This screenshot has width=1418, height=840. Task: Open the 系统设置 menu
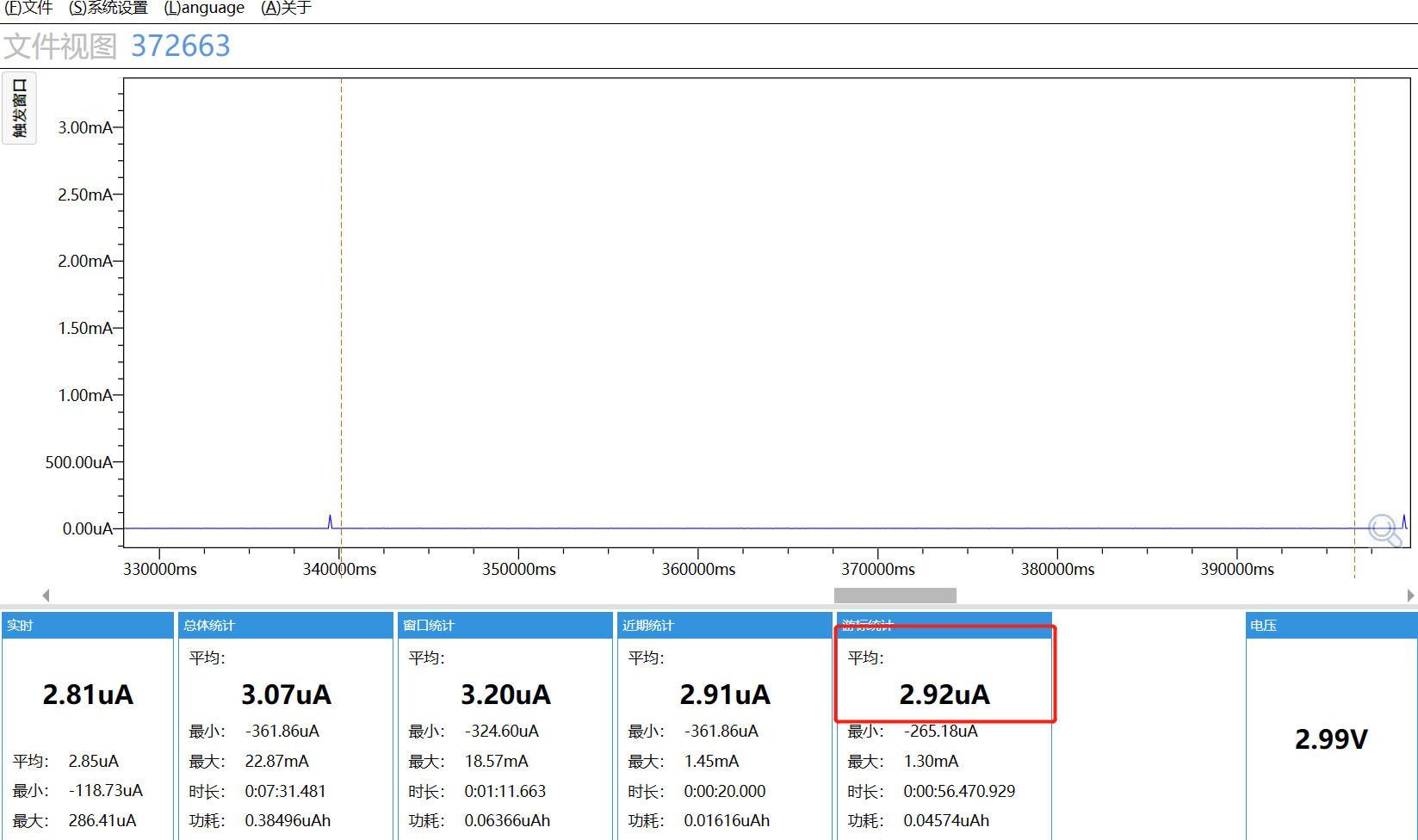108,8
